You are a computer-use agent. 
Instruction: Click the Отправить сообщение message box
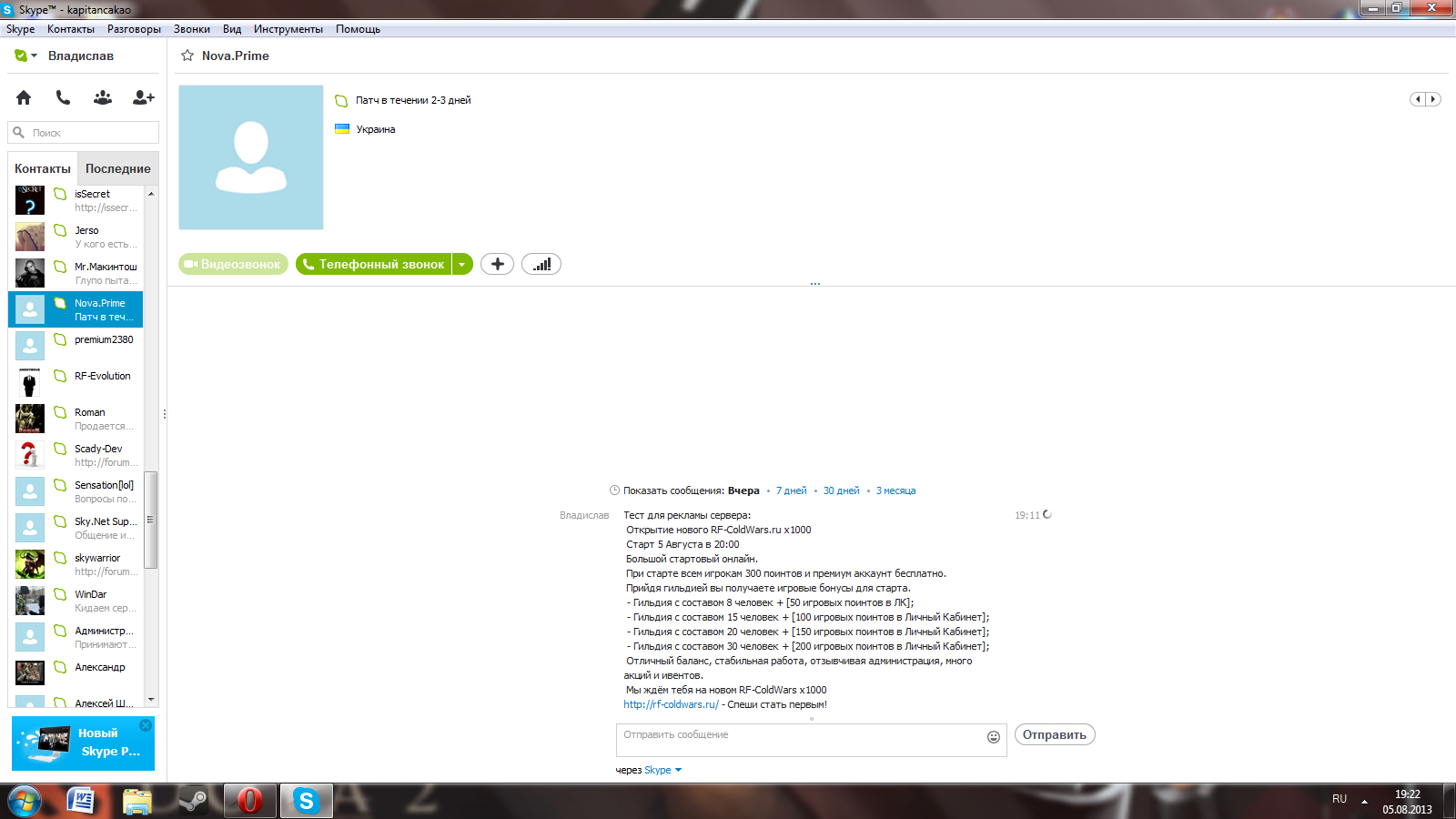pyautogui.click(x=812, y=740)
